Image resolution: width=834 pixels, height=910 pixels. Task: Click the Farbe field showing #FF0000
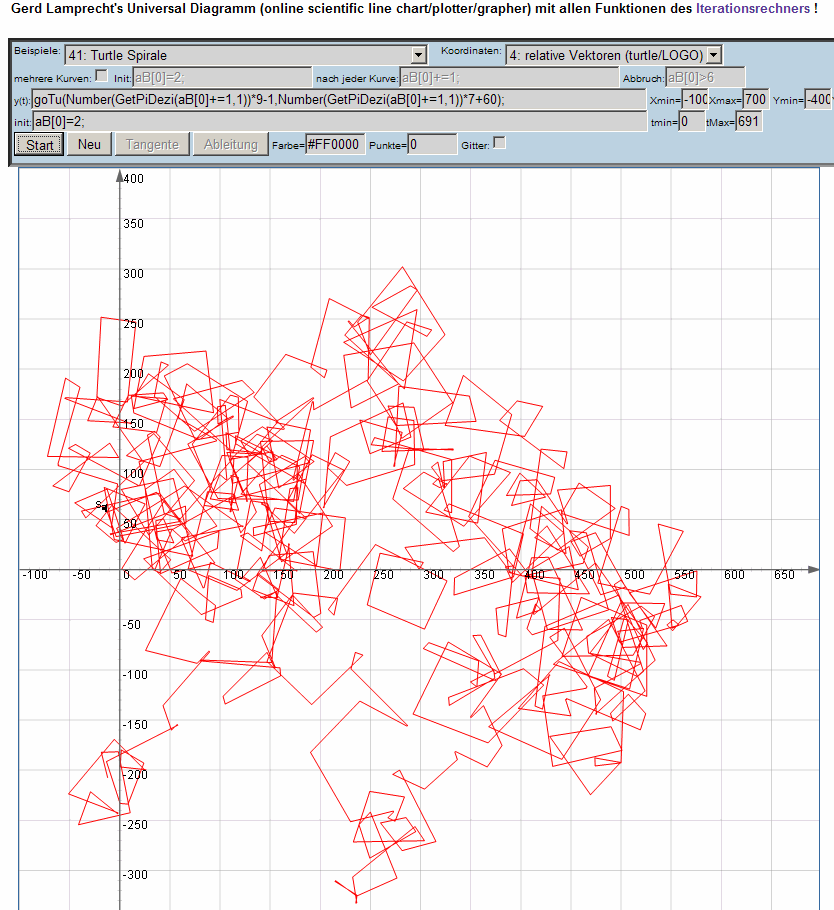click(x=335, y=144)
